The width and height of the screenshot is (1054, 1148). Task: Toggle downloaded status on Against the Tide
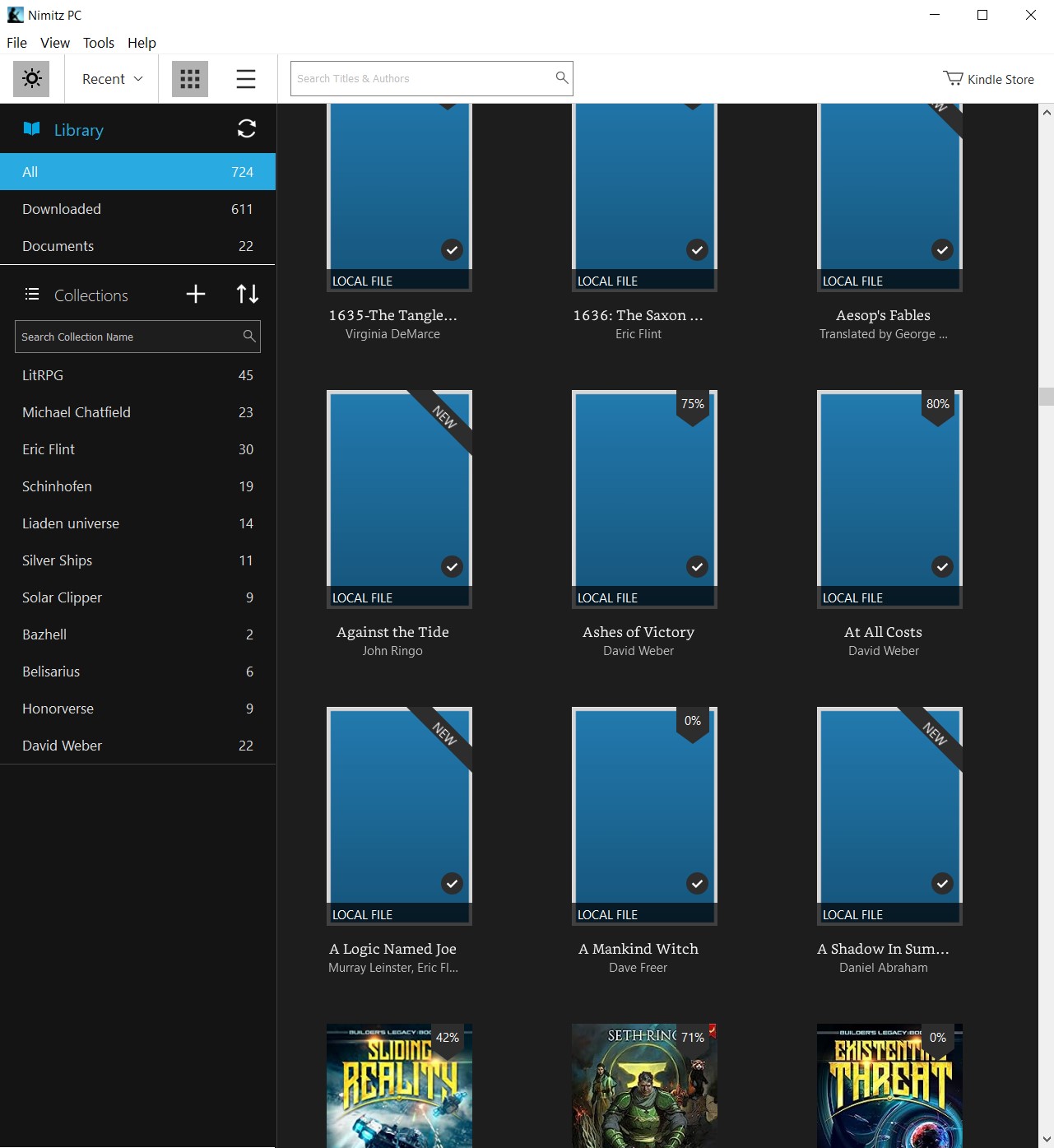click(x=451, y=566)
